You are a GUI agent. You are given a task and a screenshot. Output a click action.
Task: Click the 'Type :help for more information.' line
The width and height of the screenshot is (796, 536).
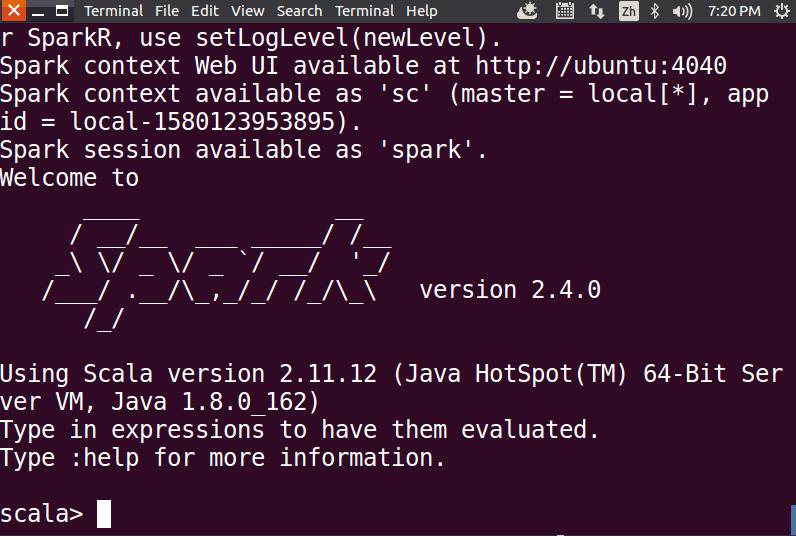coord(222,458)
